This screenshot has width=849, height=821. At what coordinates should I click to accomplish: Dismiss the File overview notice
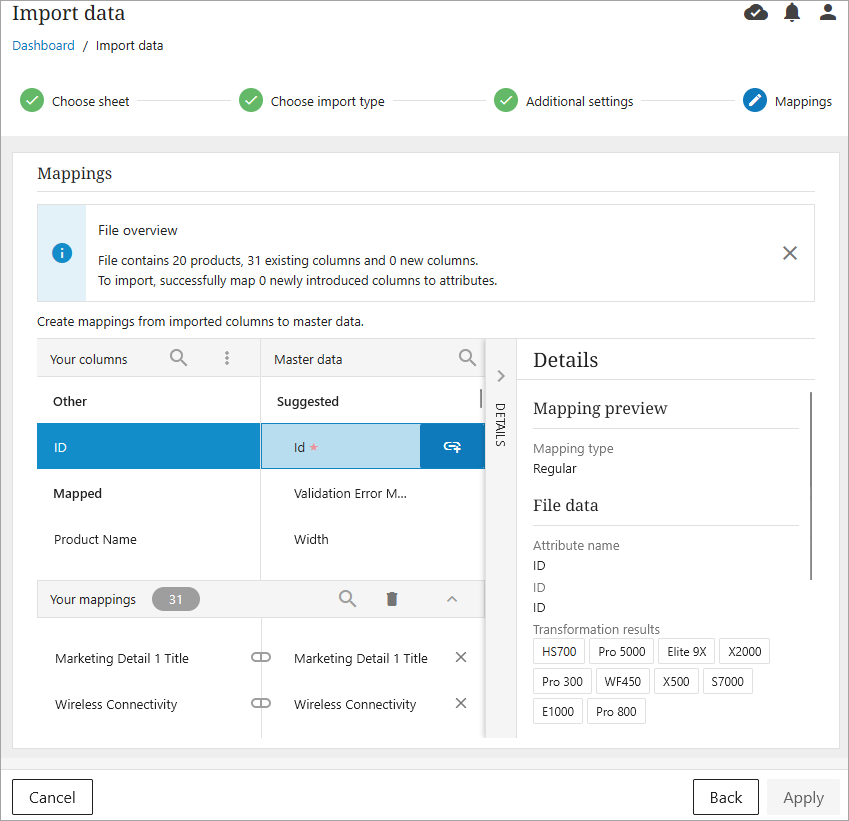pyautogui.click(x=790, y=253)
